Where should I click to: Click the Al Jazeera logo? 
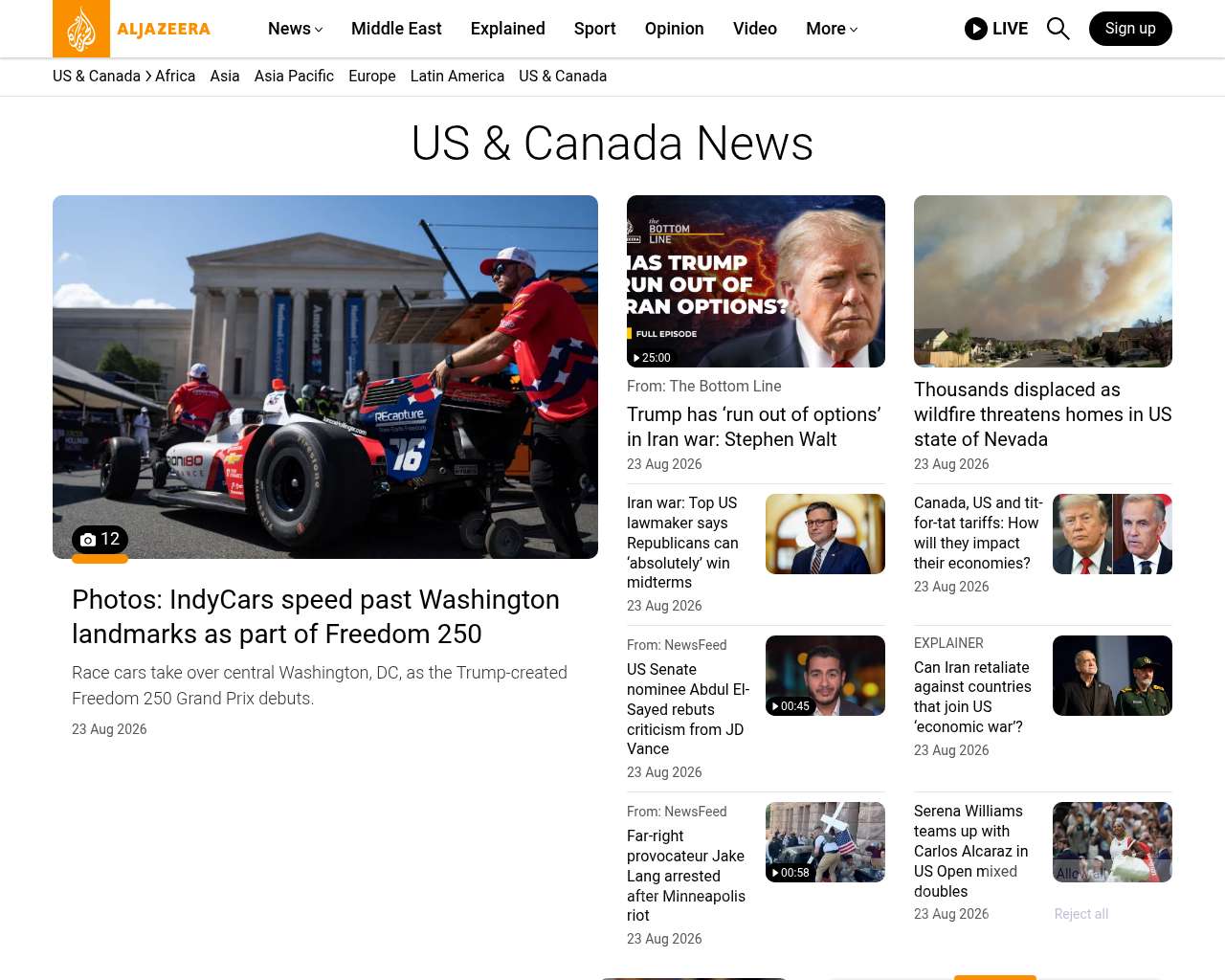click(132, 29)
